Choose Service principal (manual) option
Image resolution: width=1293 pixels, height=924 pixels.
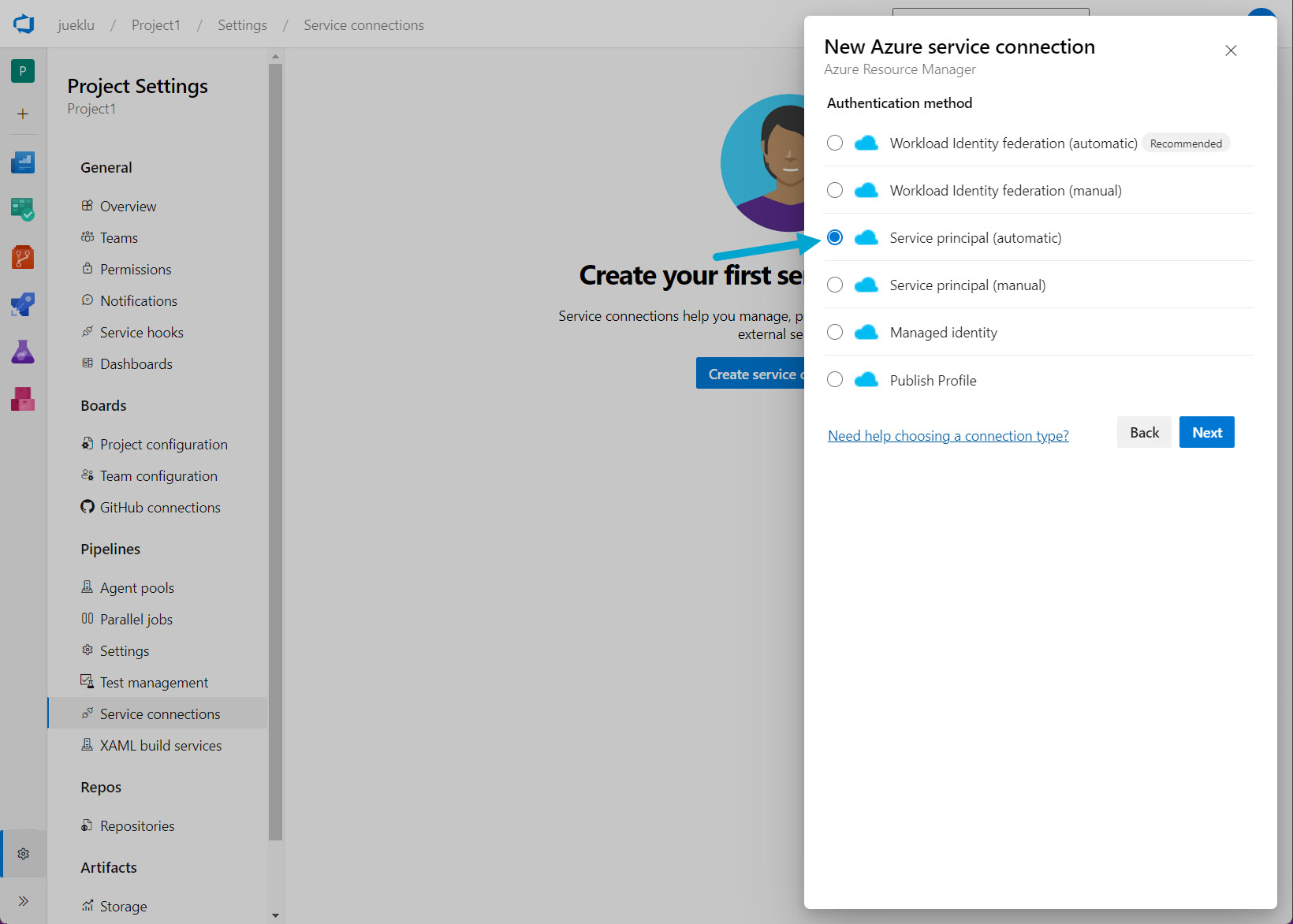coord(835,285)
